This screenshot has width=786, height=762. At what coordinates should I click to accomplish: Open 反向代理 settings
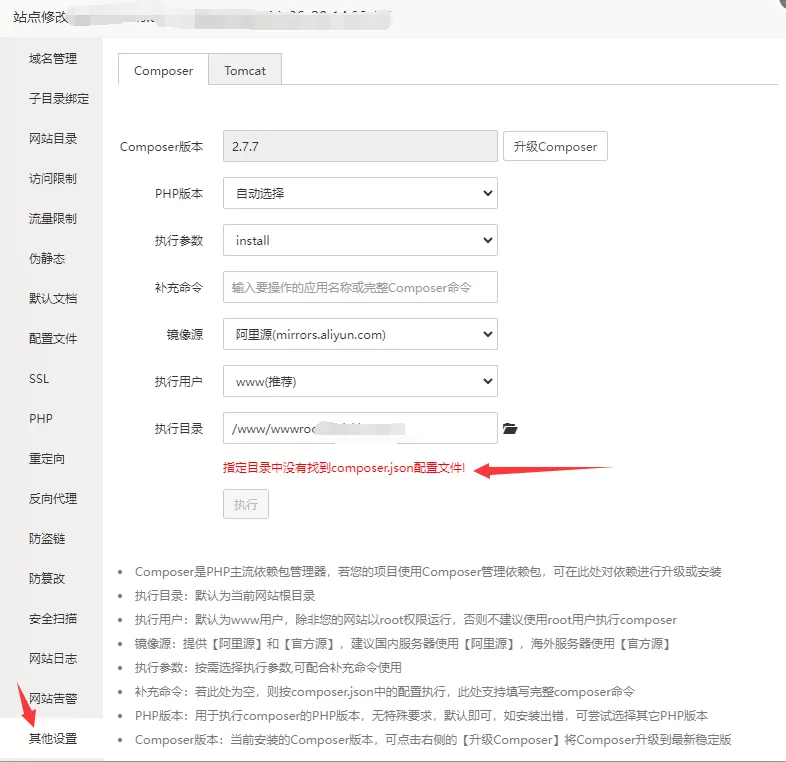click(53, 499)
